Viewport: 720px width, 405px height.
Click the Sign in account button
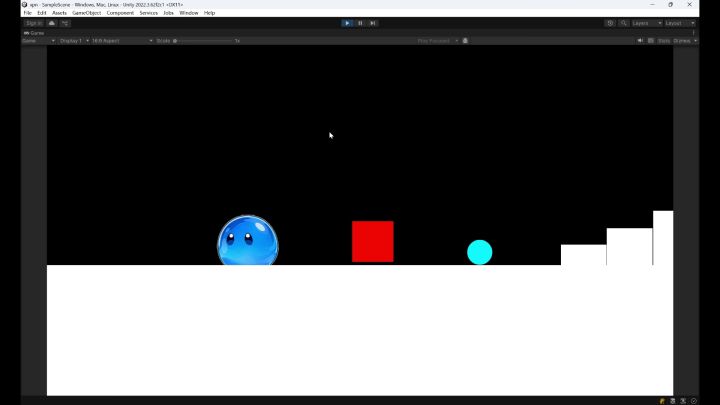pyautogui.click(x=34, y=23)
